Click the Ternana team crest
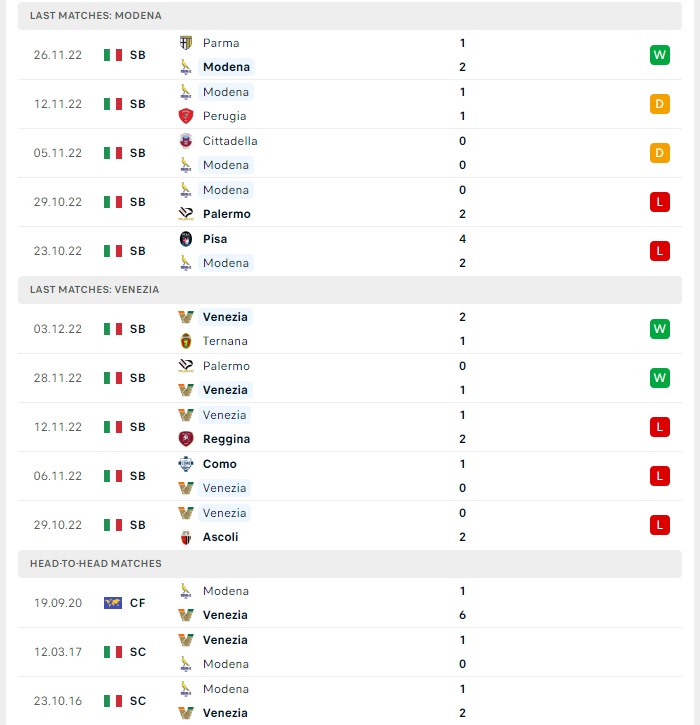Image resolution: width=700 pixels, height=725 pixels. tap(186, 341)
